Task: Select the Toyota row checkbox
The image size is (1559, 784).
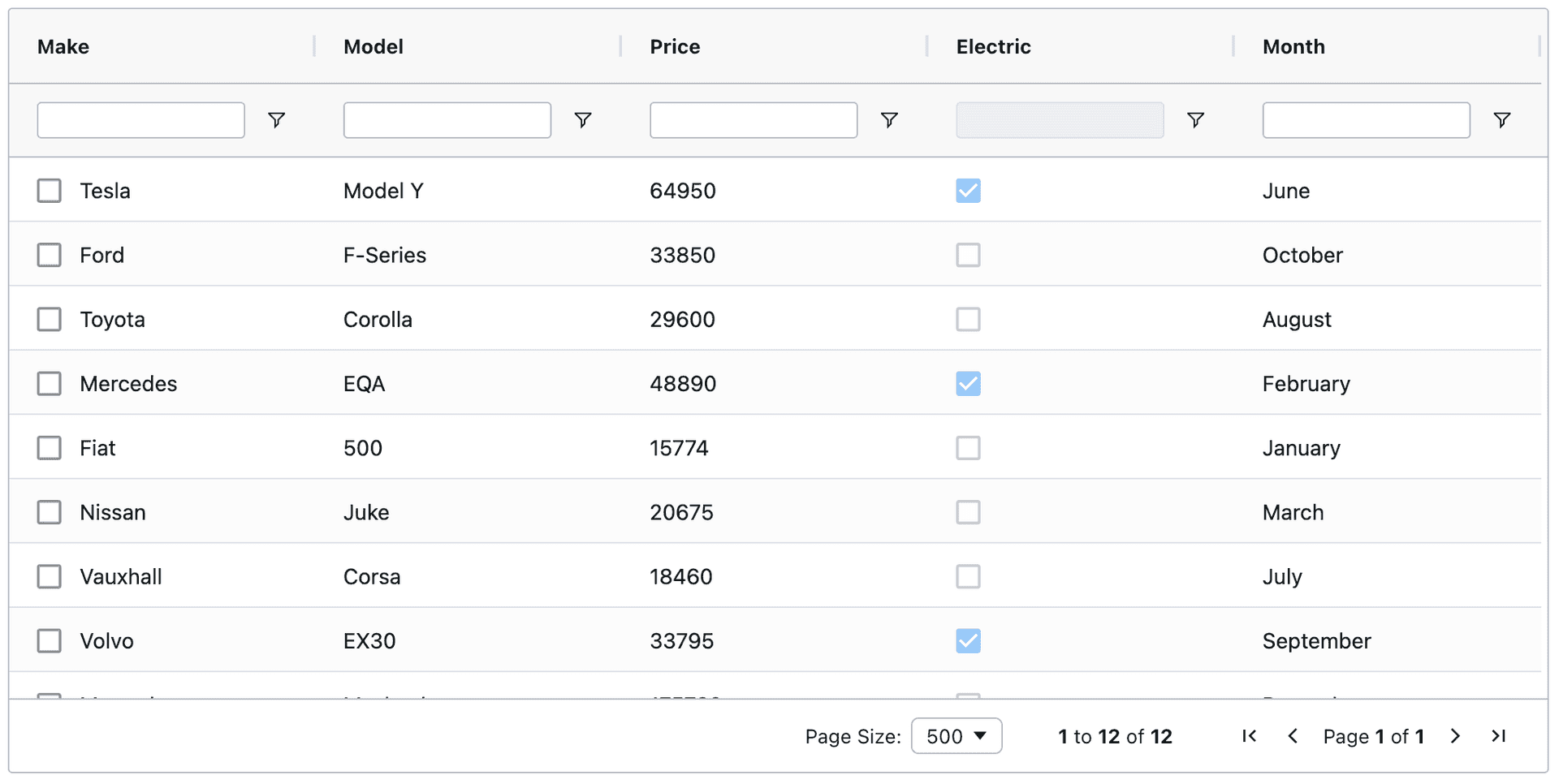Action: coord(50,319)
